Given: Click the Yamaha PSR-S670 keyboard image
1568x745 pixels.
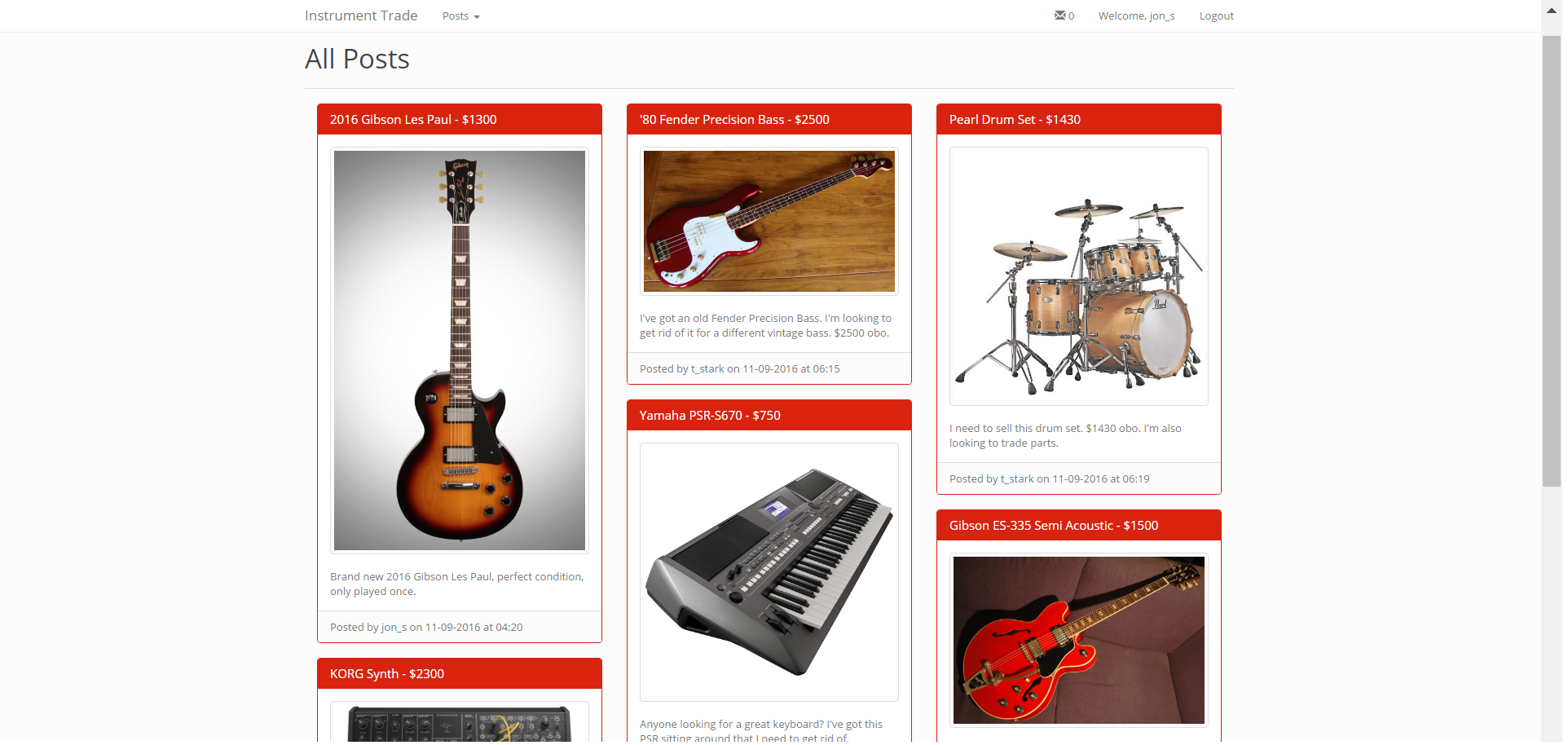Looking at the screenshot, I should 769,572.
